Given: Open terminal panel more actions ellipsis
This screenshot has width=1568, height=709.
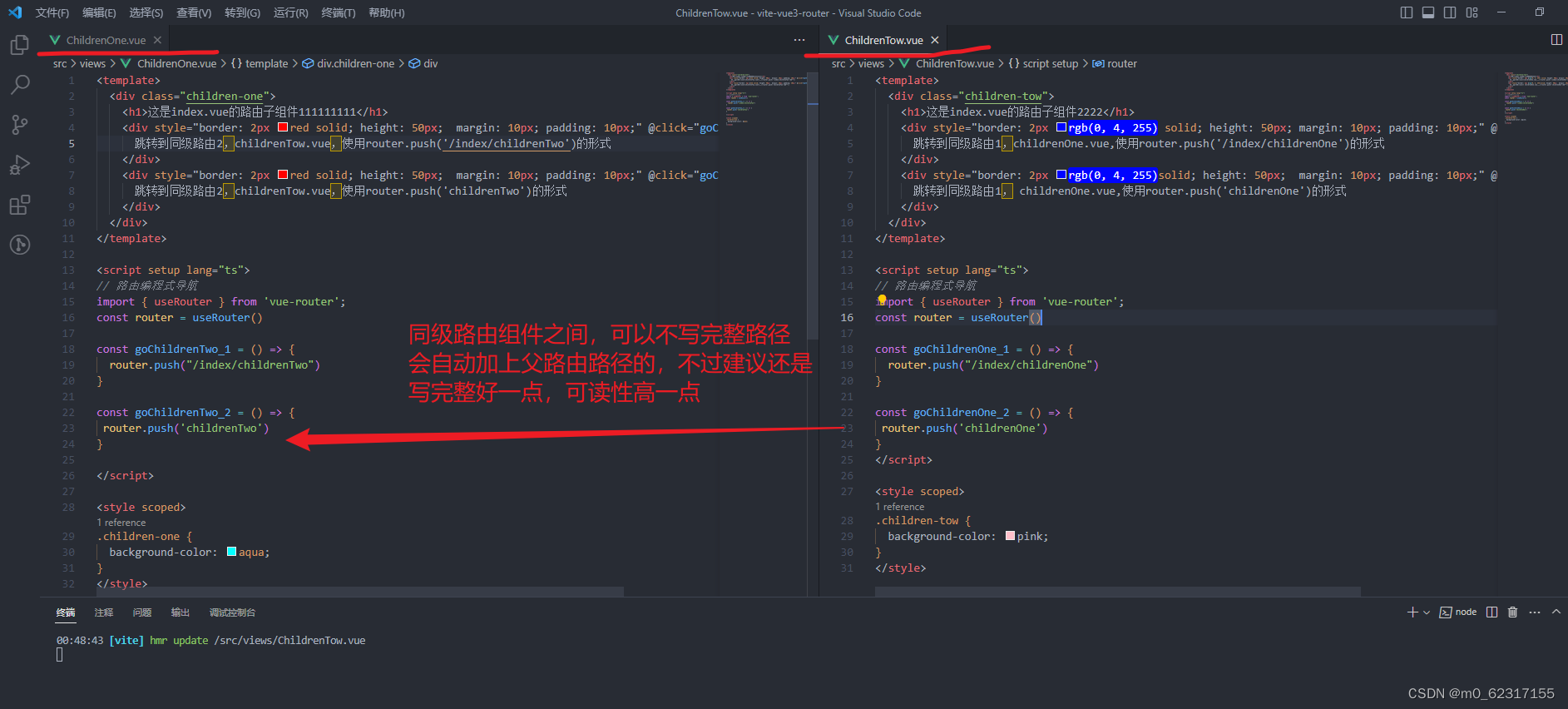Looking at the screenshot, I should tap(1535, 612).
